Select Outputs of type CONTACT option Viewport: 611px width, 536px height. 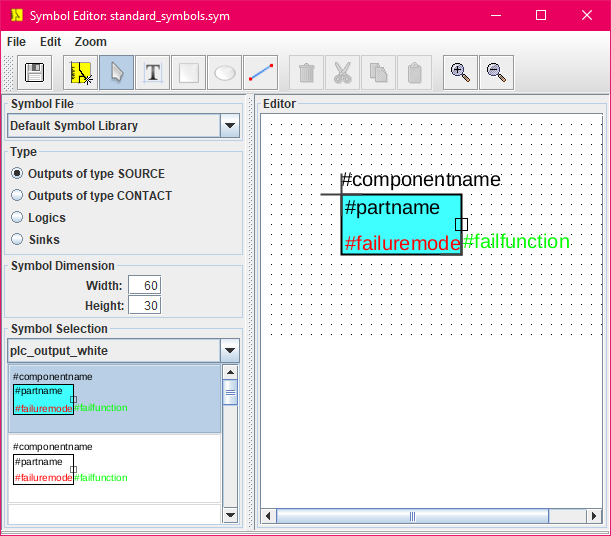(x=17, y=196)
